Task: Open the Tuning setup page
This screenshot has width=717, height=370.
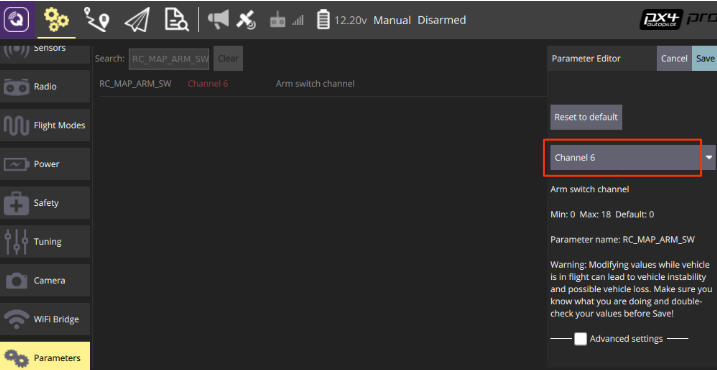Action: [45, 241]
